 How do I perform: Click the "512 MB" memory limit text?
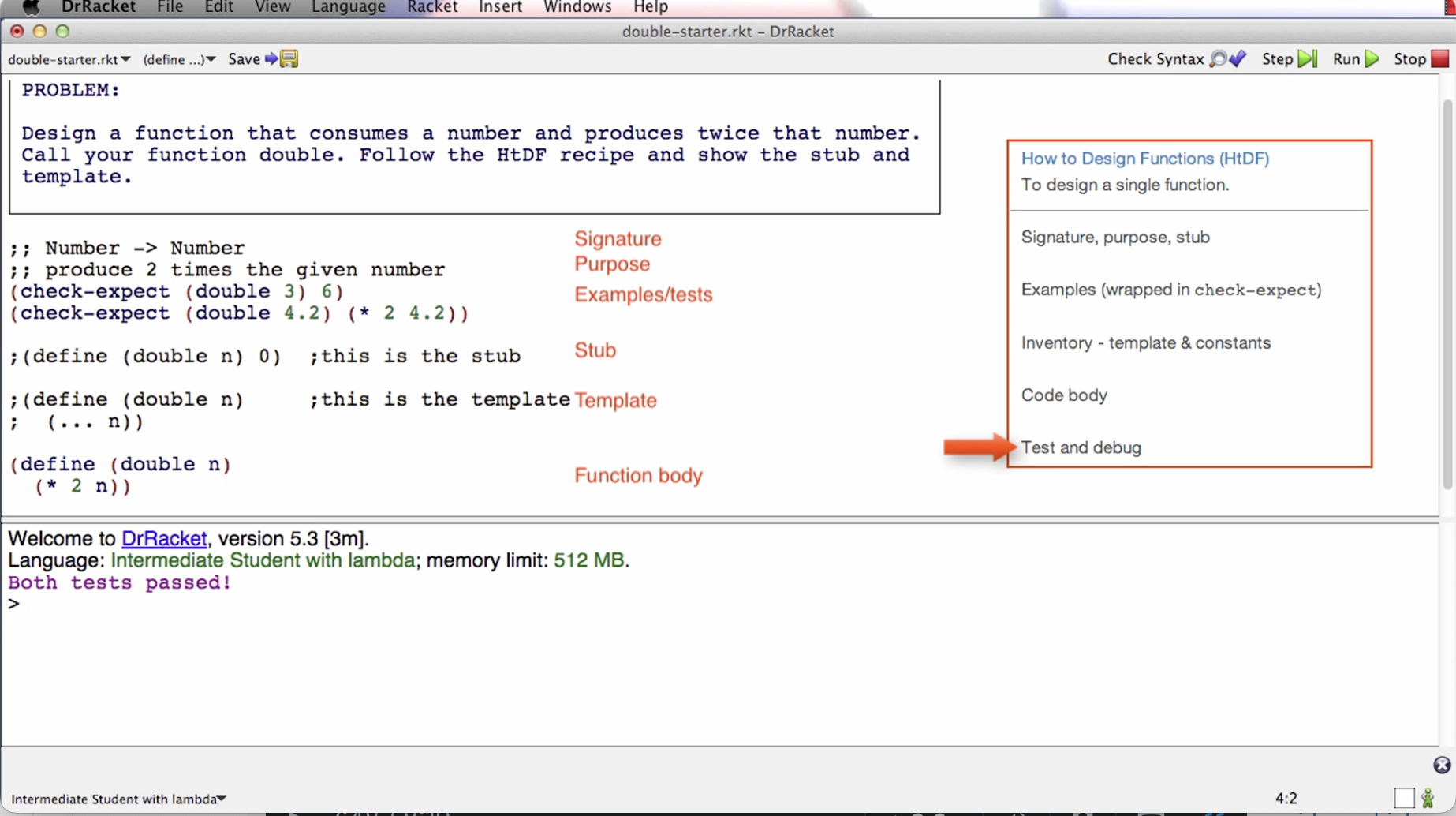pos(588,560)
